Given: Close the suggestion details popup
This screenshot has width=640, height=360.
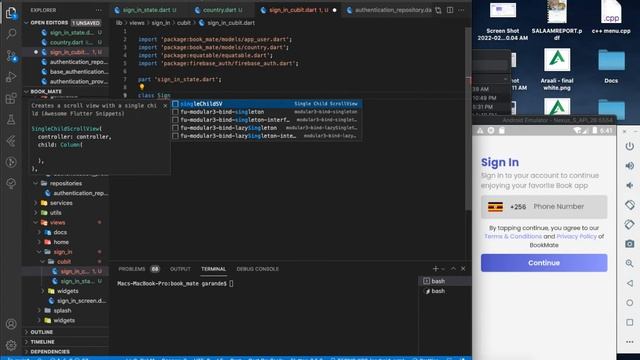Looking at the screenshot, I should point(165,106).
